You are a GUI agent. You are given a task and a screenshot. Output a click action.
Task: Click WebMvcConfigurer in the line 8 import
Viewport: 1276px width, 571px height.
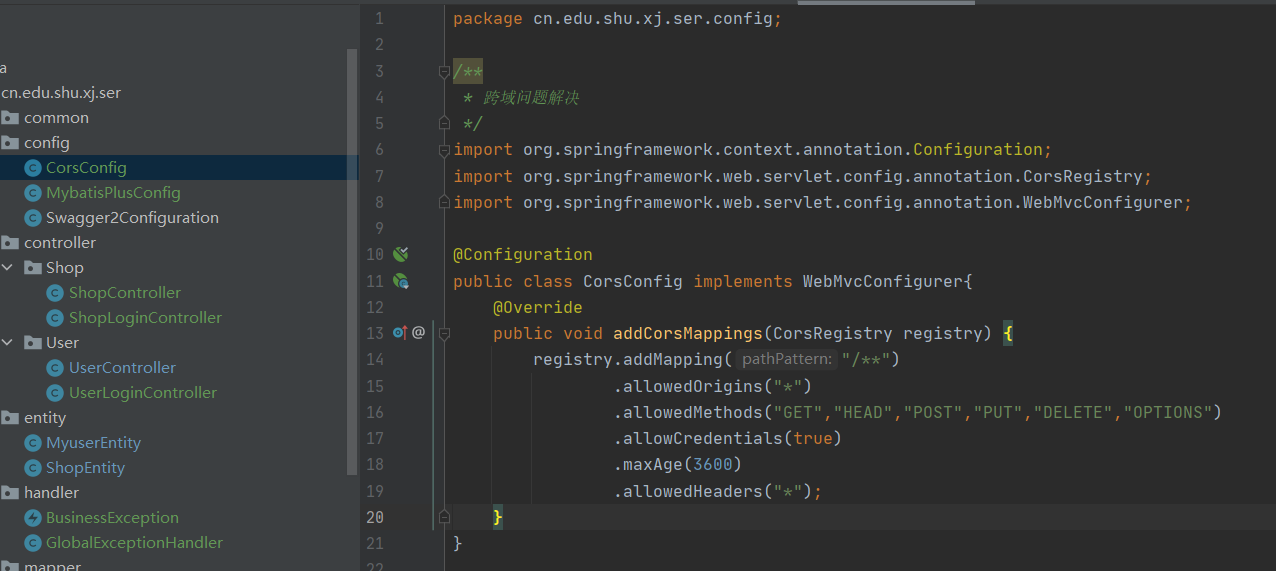pyautogui.click(x=1103, y=202)
